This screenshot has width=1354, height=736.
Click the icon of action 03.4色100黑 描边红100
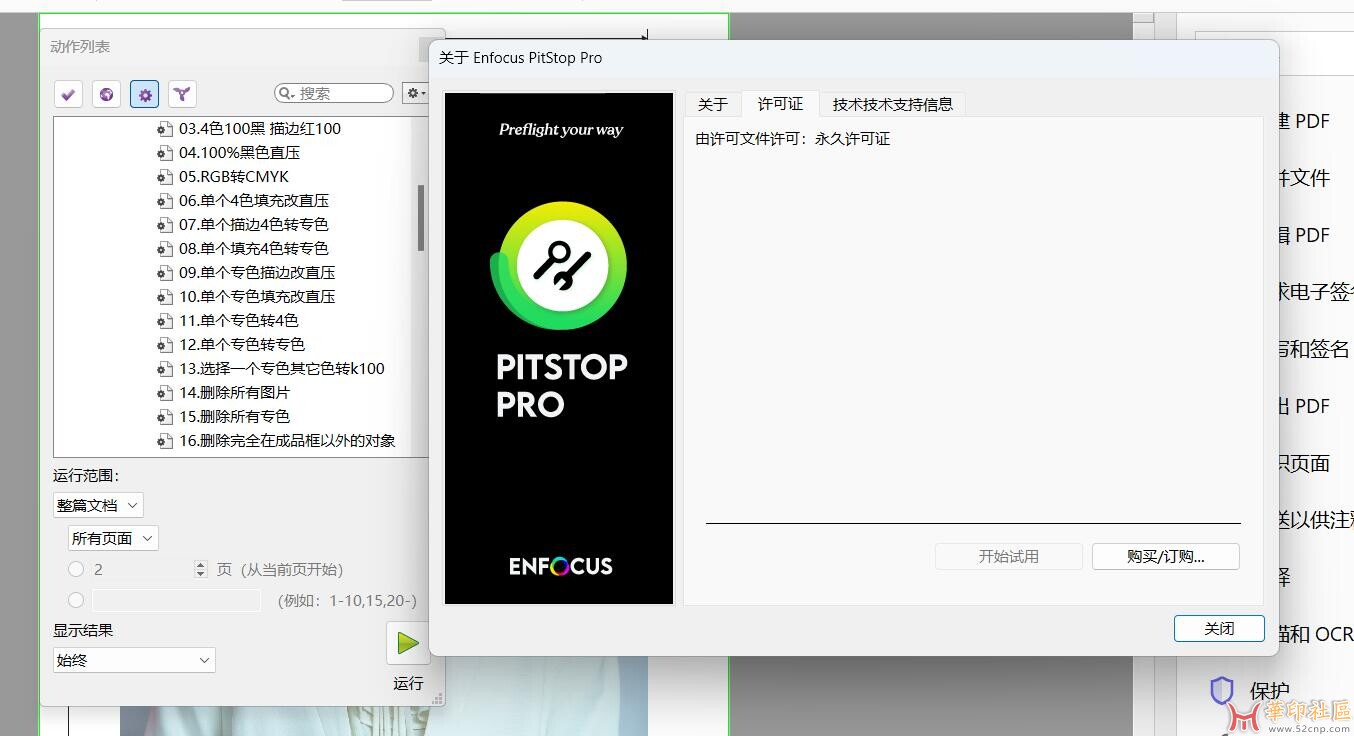point(165,129)
